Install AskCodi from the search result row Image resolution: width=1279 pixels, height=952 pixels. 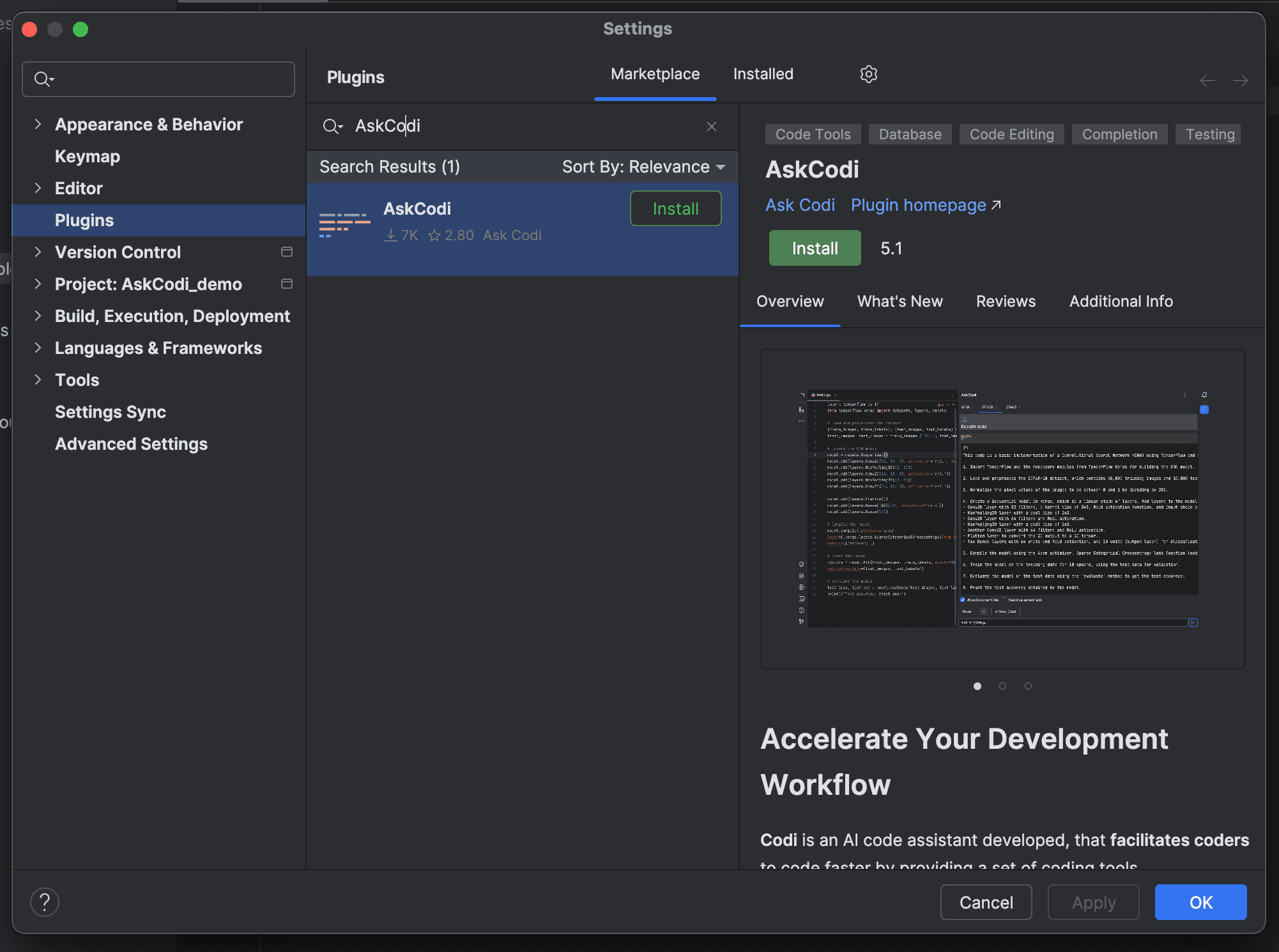(x=675, y=208)
